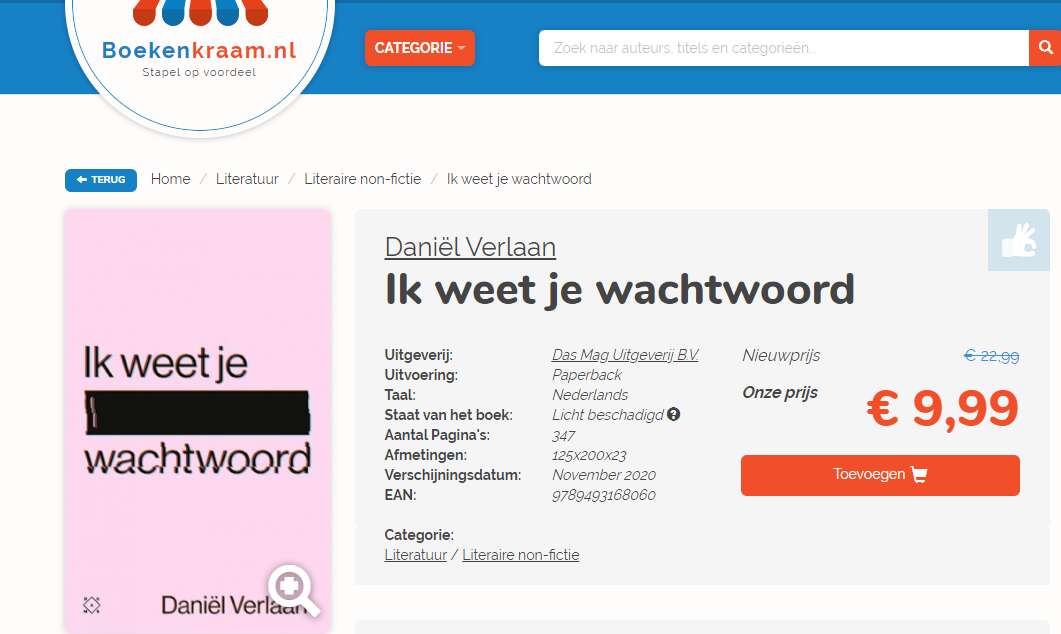Click the OK hand badge icon
Viewport: 1061px width, 634px height.
pos(1018,240)
